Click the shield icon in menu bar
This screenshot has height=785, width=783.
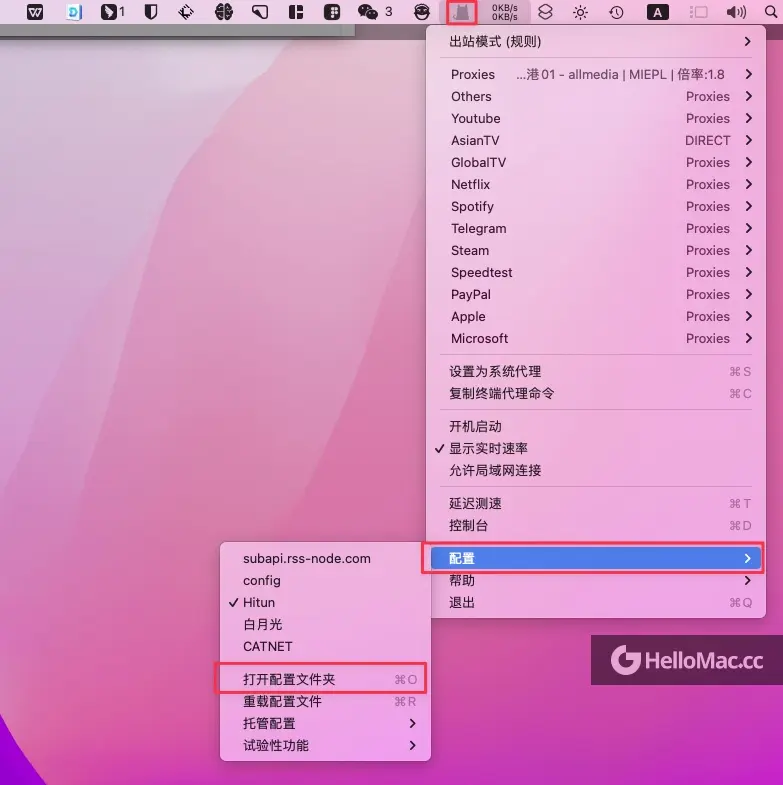[151, 12]
